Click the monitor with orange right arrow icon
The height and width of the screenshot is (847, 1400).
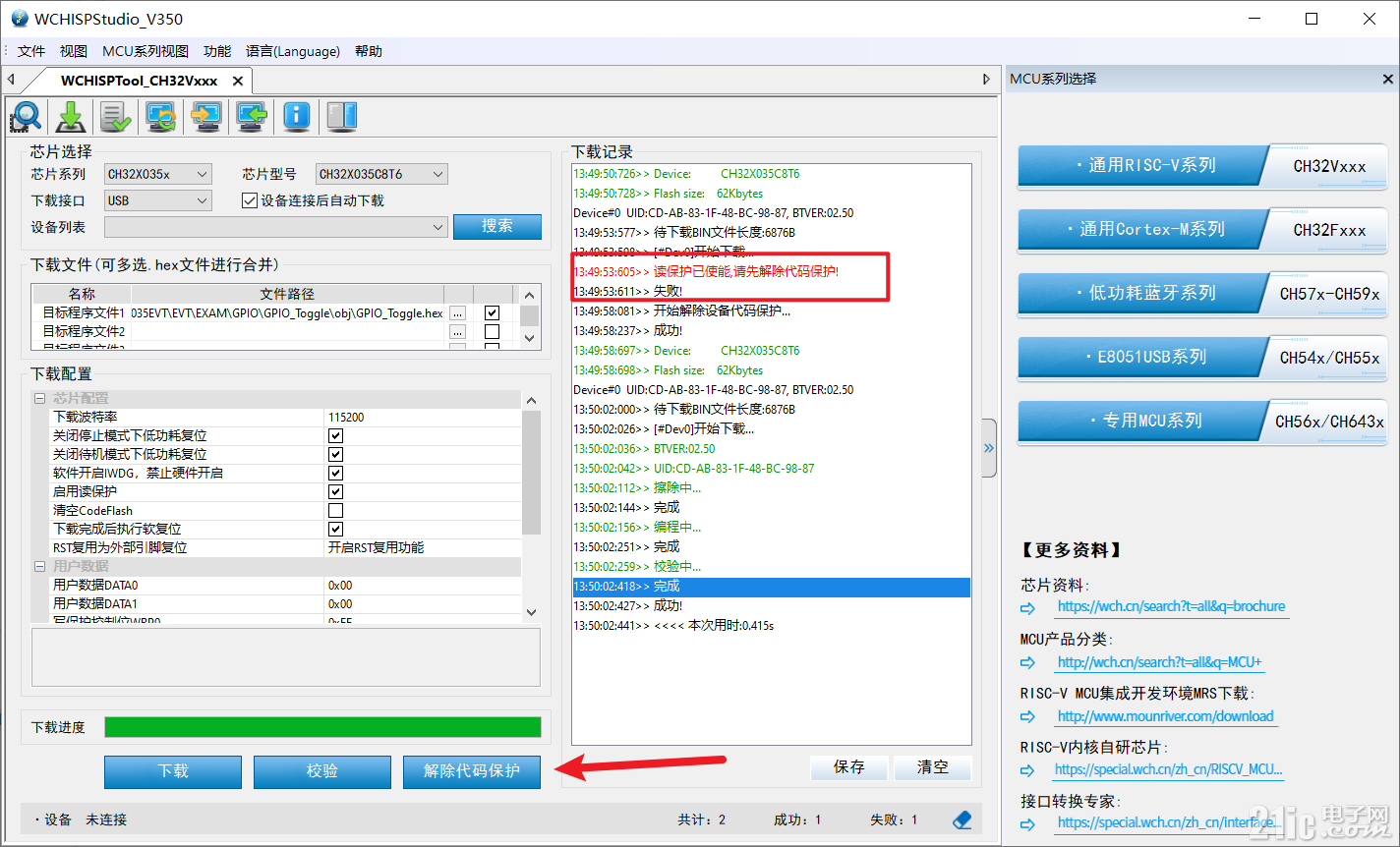pyautogui.click(x=206, y=117)
